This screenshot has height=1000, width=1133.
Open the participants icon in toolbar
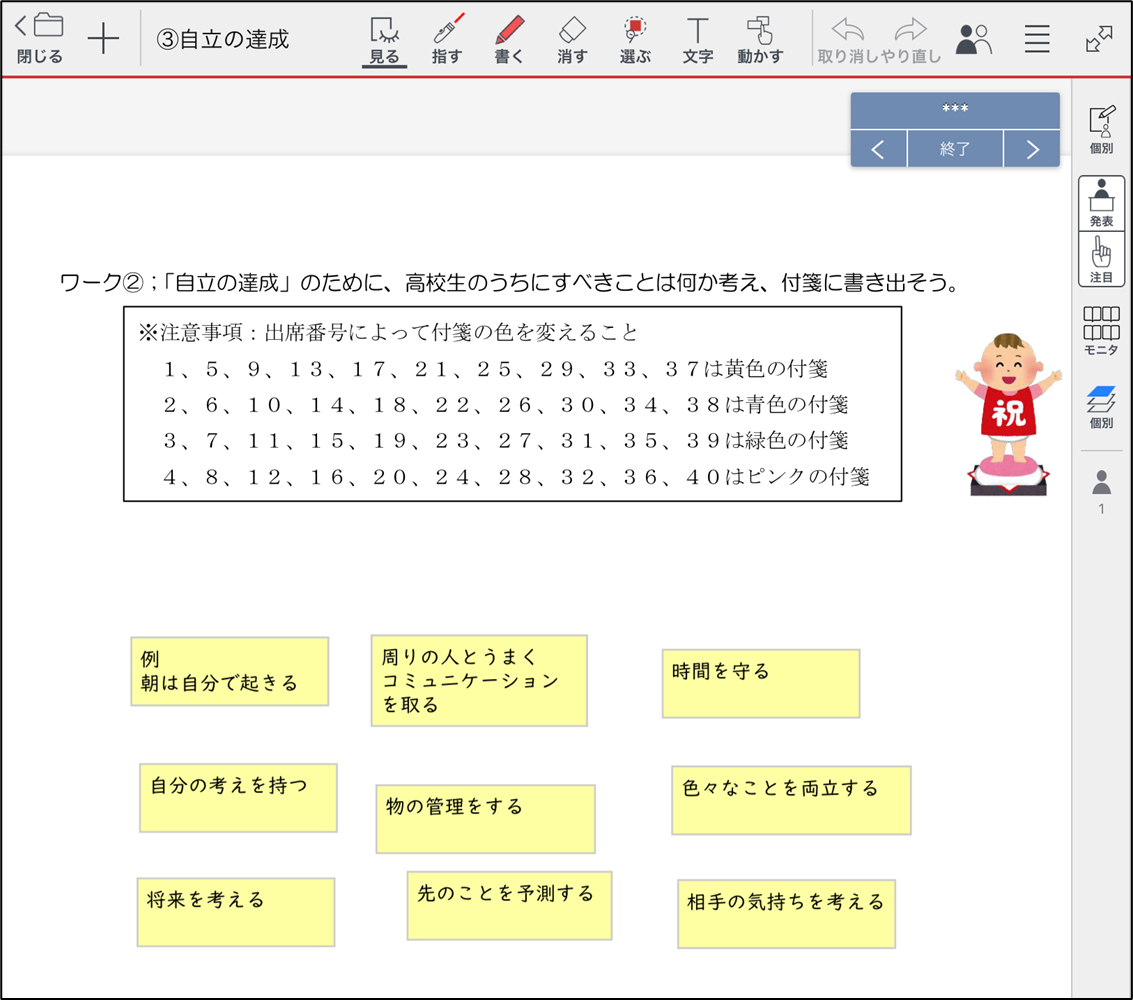tap(973, 39)
